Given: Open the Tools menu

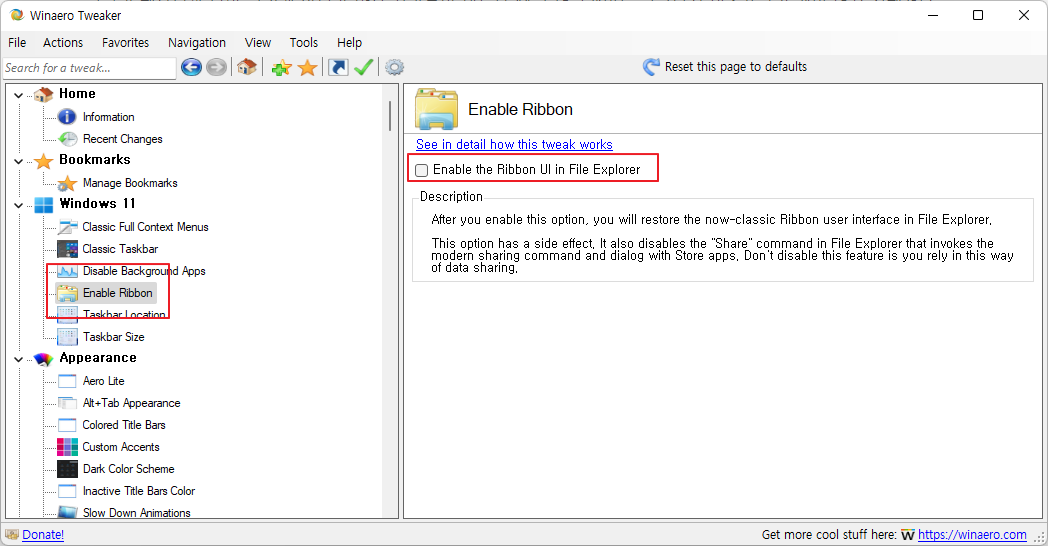Looking at the screenshot, I should tap(303, 43).
